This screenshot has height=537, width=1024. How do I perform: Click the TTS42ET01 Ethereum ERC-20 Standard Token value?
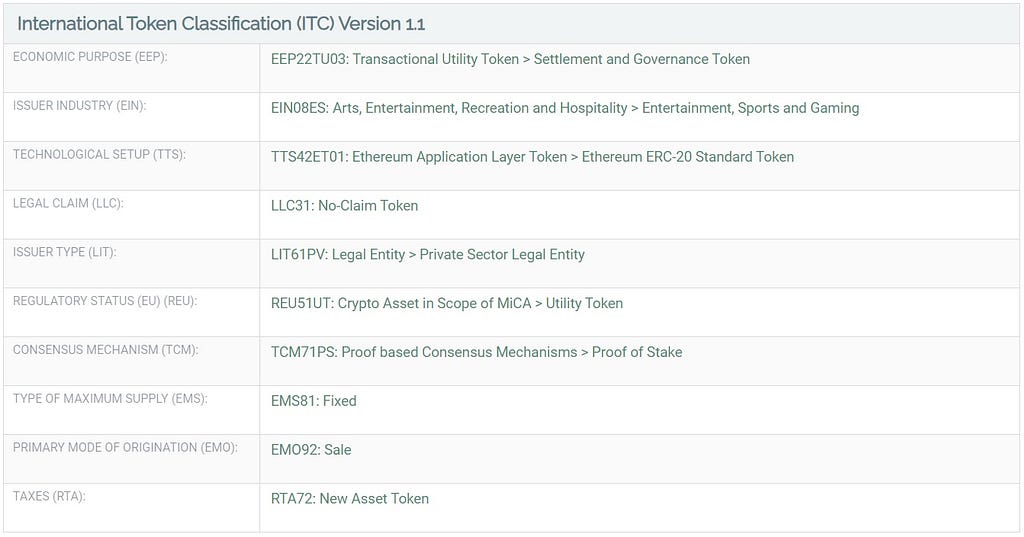tap(532, 157)
